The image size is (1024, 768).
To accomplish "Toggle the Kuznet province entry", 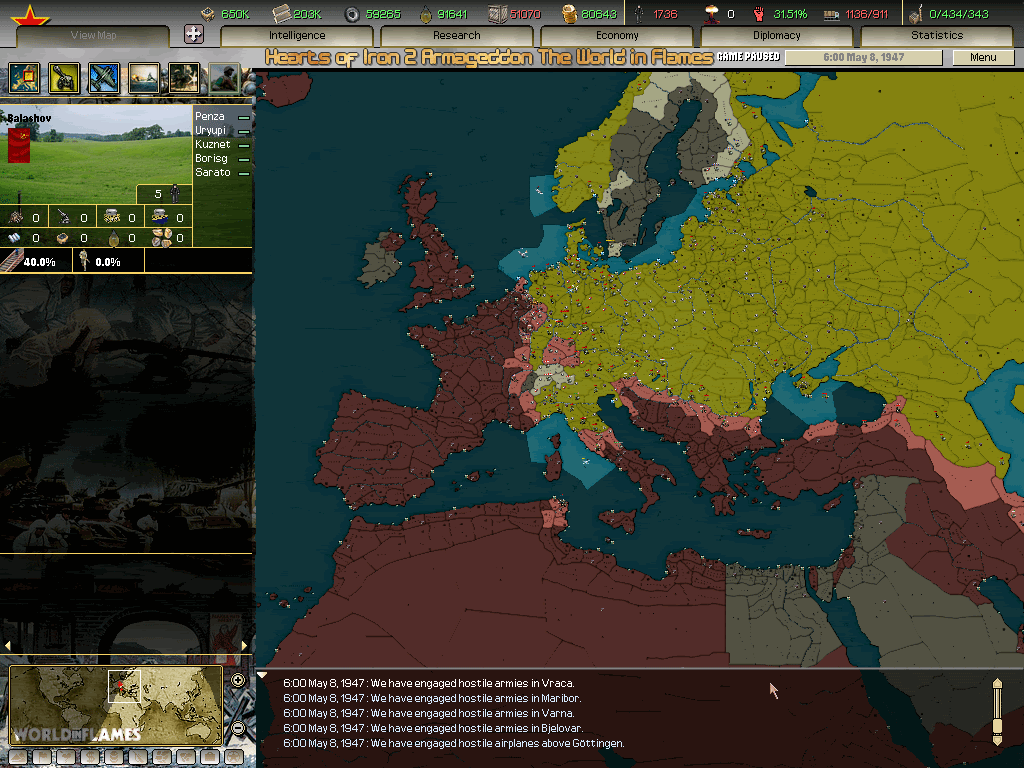I will (243, 146).
